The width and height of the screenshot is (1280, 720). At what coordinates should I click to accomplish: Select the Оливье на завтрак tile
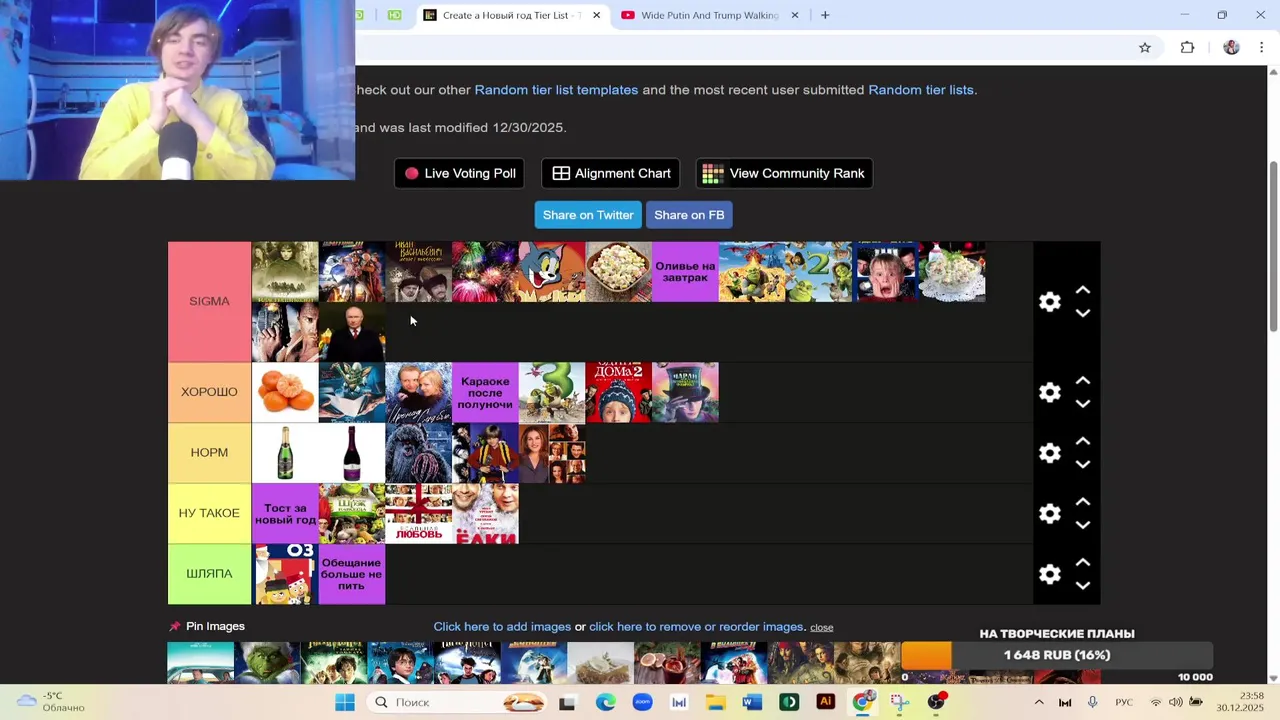[685, 271]
